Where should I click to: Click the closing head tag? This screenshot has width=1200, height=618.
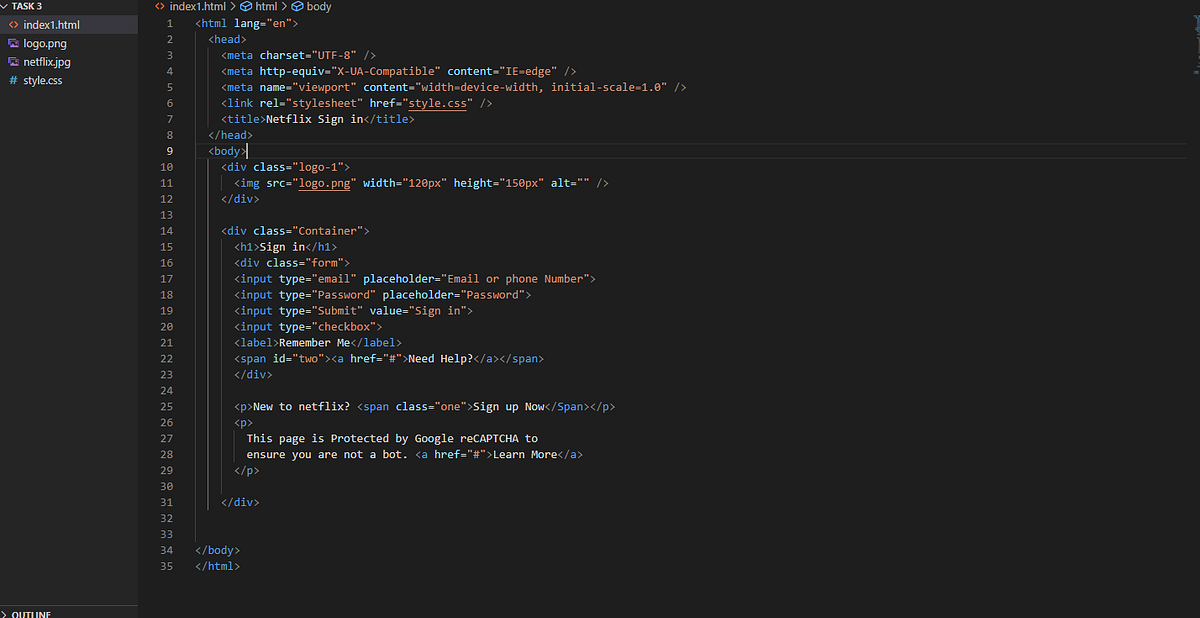click(x=231, y=135)
